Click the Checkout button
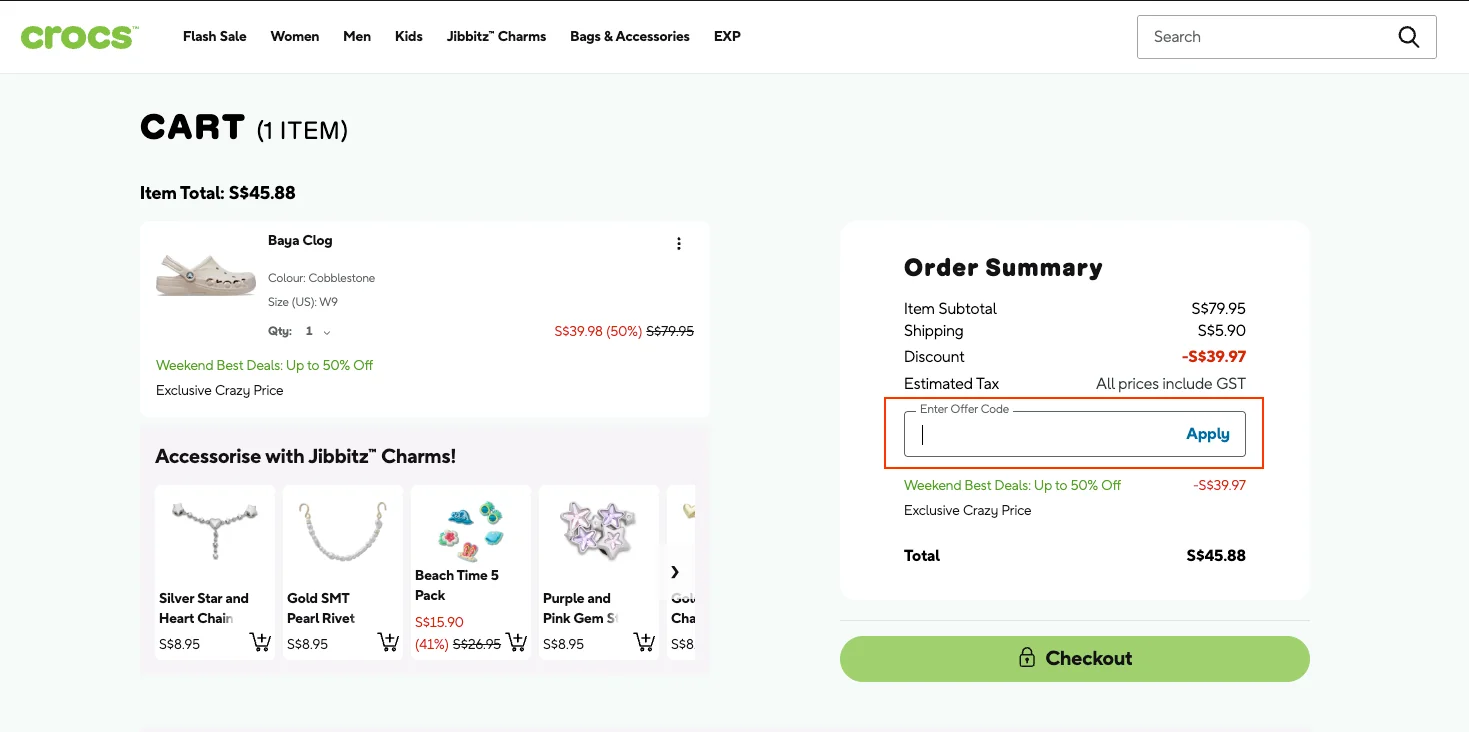1469x732 pixels. point(1075,659)
